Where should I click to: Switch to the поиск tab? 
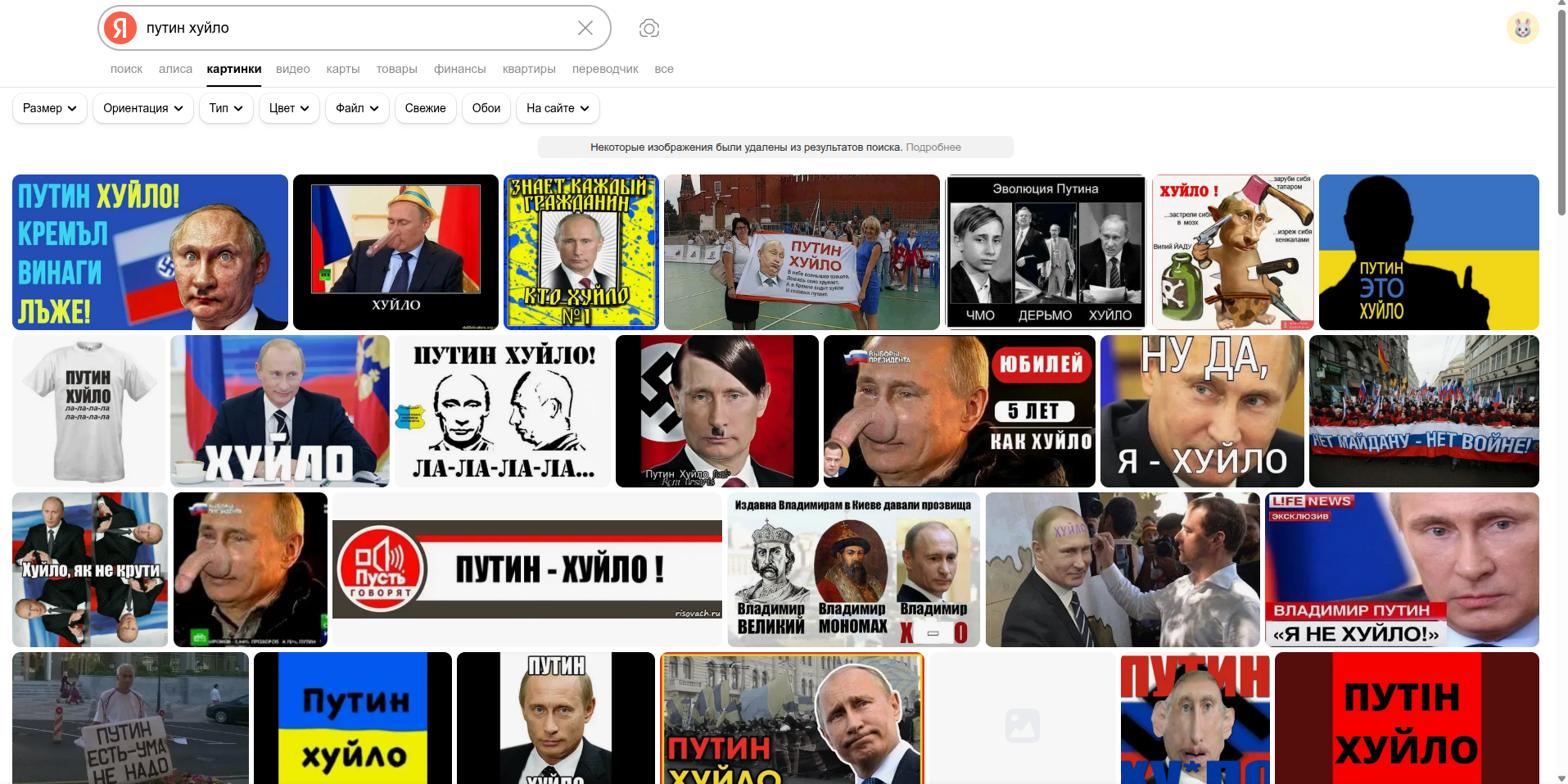click(x=126, y=69)
